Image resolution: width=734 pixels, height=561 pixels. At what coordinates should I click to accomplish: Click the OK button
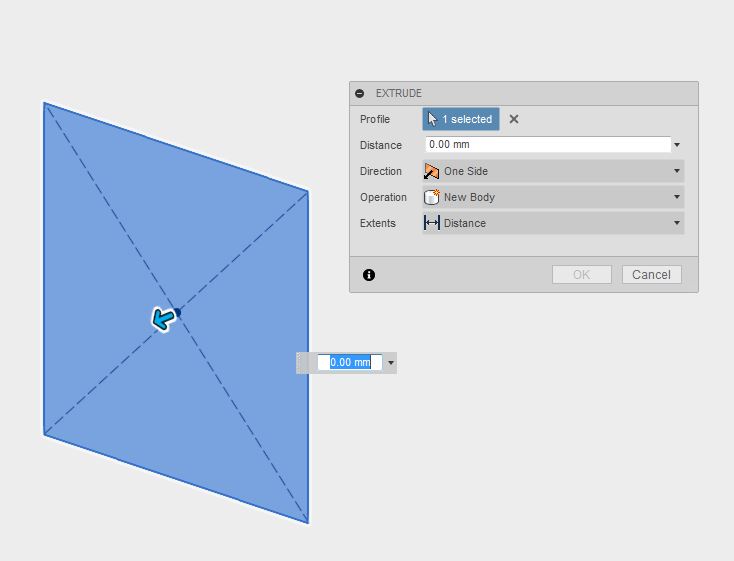(582, 274)
